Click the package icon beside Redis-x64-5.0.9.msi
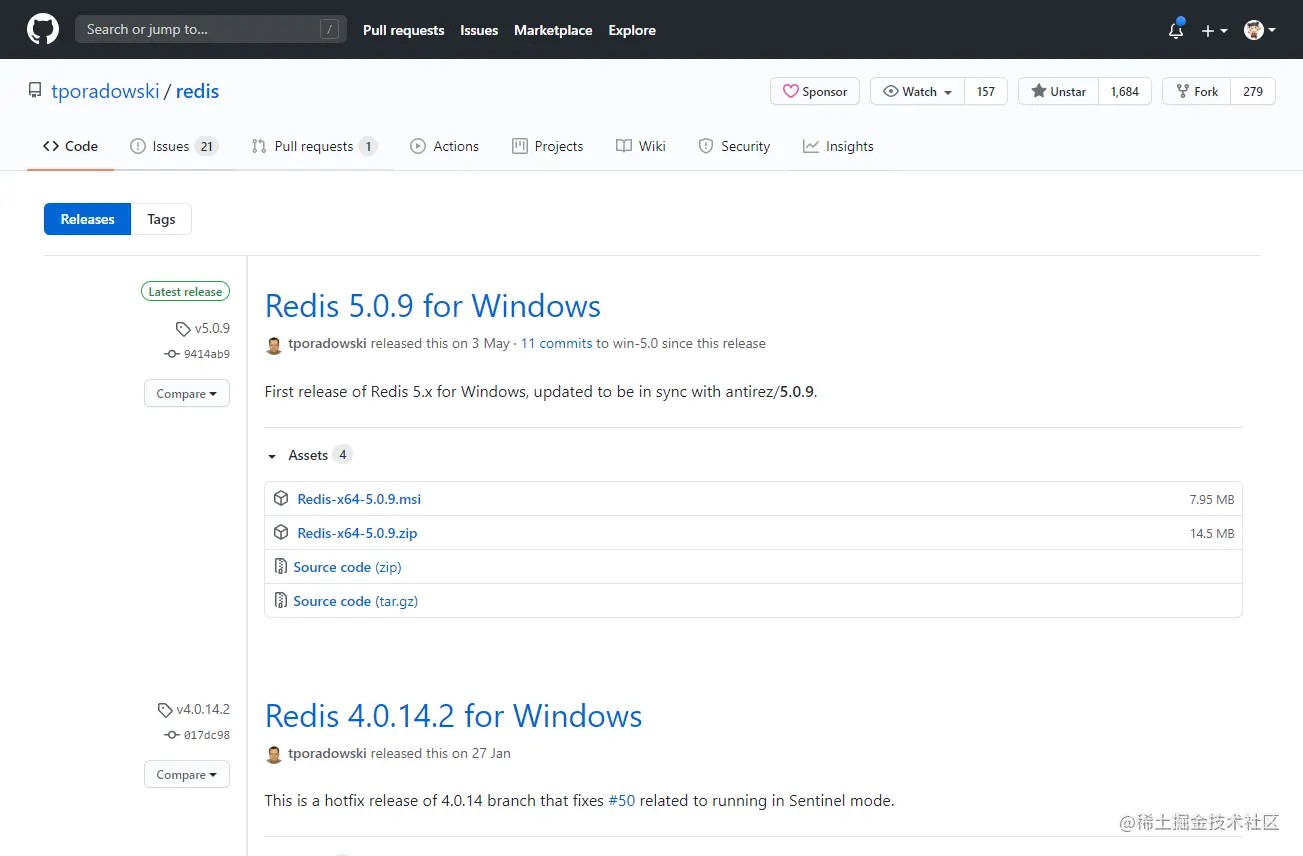Screen dimensions: 1303x856 pos(281,498)
